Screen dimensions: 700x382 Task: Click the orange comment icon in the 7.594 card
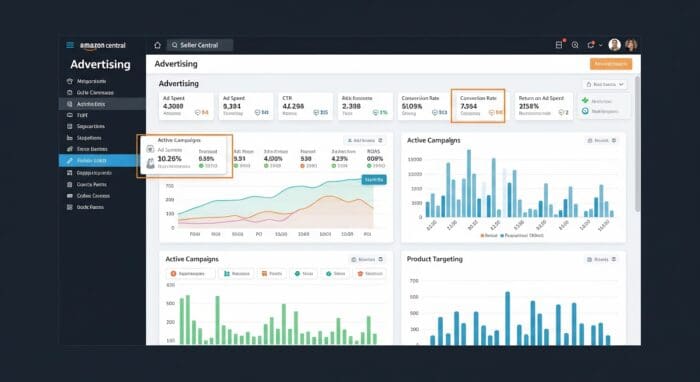(x=492, y=113)
